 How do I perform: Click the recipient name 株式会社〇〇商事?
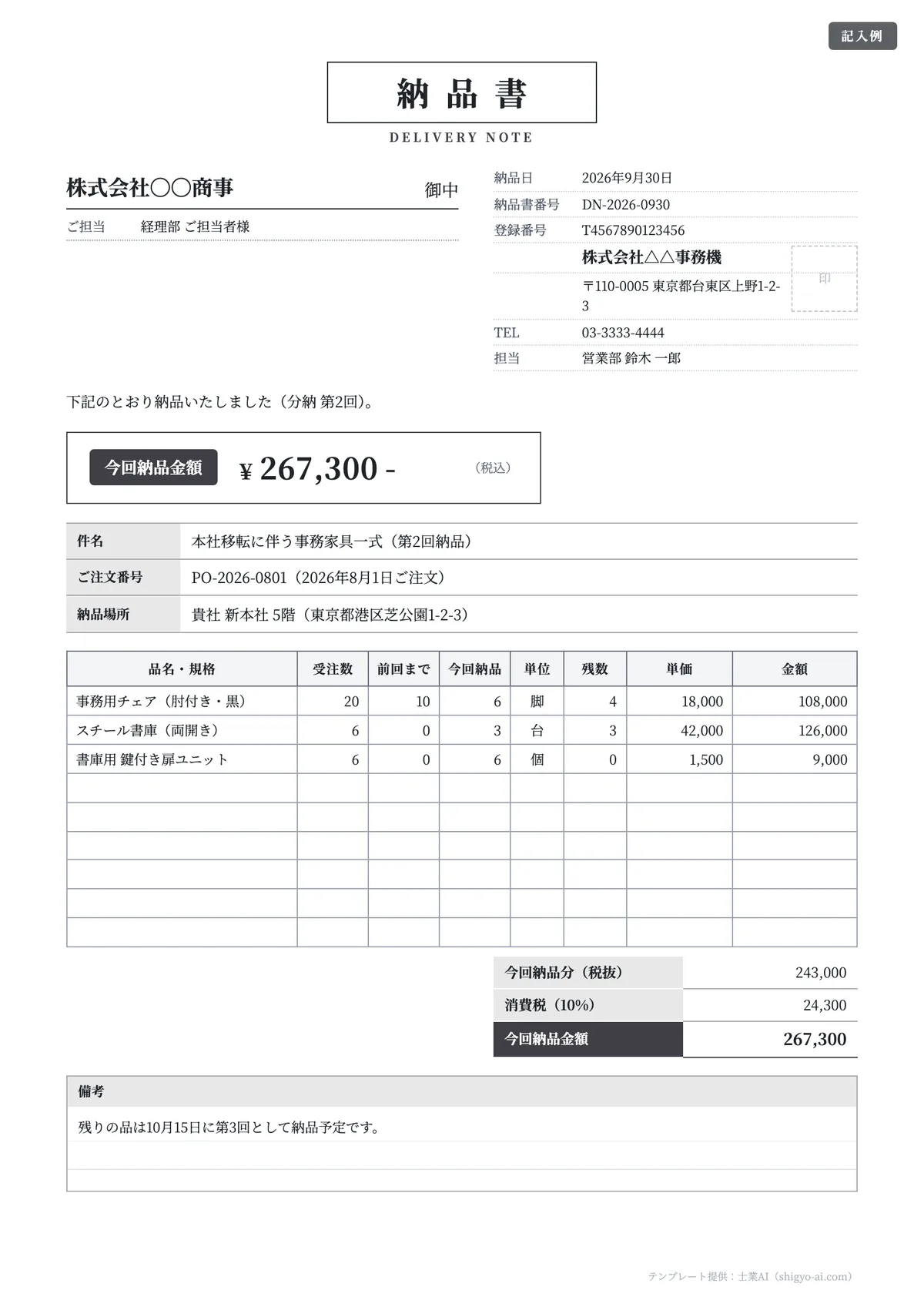[x=150, y=188]
